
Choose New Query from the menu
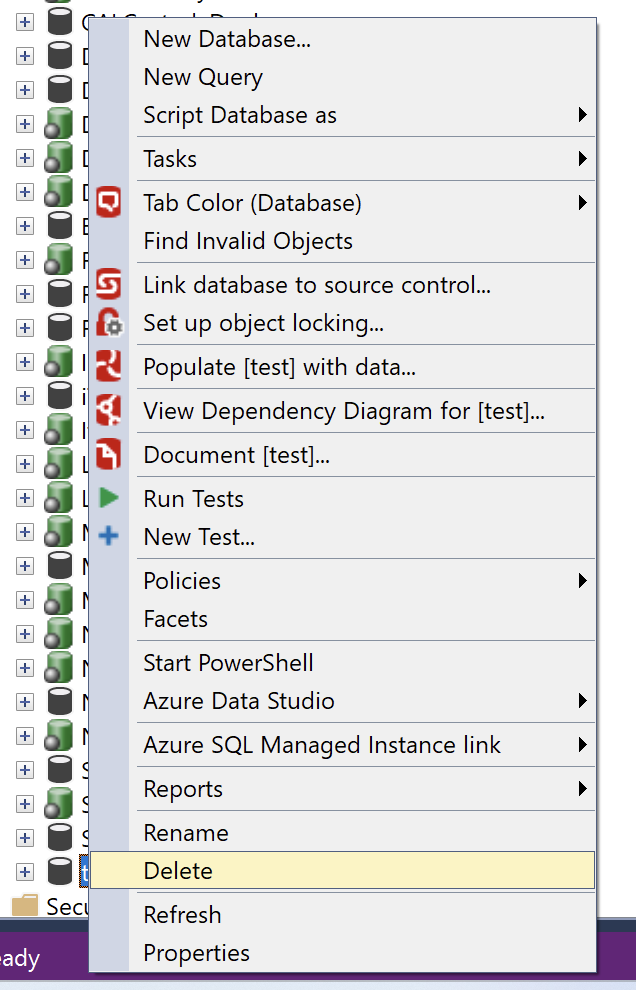click(x=203, y=76)
